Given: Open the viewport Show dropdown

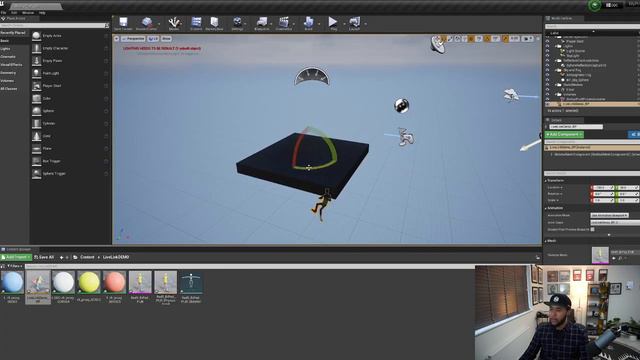Looking at the screenshot, I should click(x=166, y=39).
